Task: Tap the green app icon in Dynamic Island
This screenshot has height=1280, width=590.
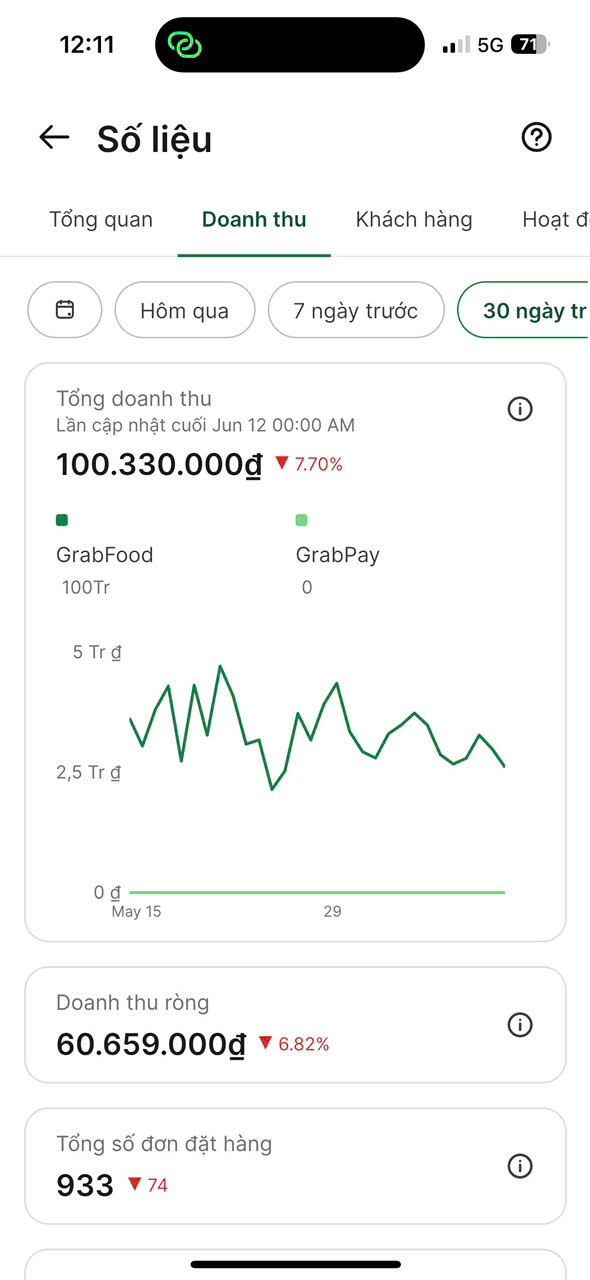Action: point(185,45)
